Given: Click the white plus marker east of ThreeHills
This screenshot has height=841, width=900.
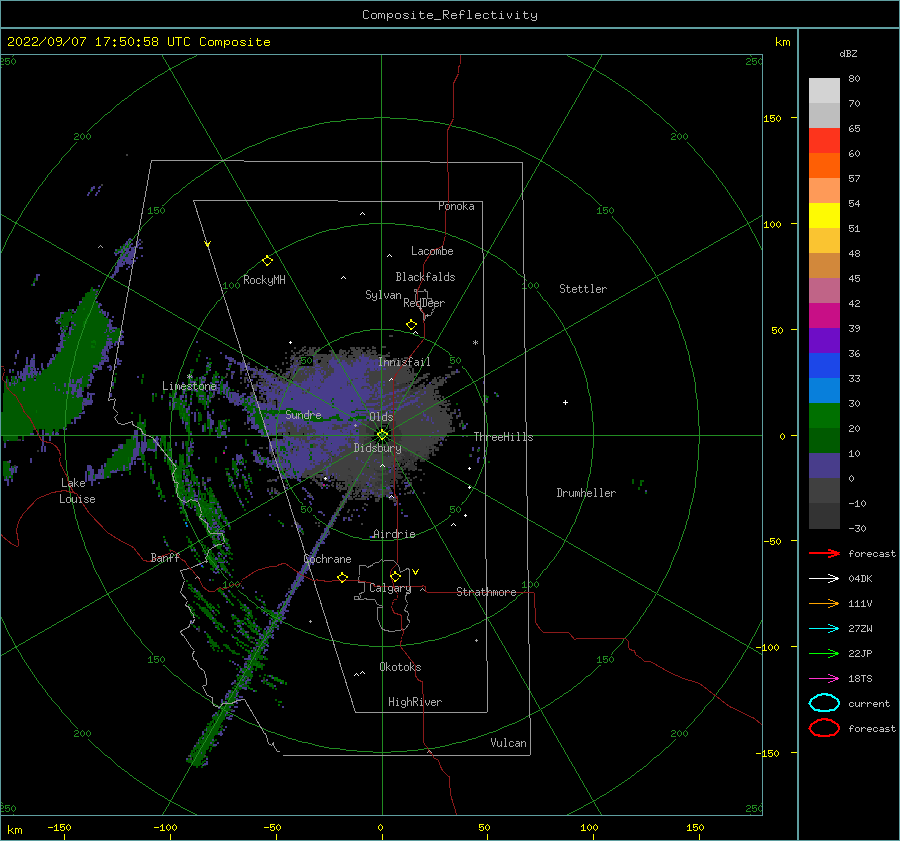Looking at the screenshot, I should pyautogui.click(x=565, y=402).
